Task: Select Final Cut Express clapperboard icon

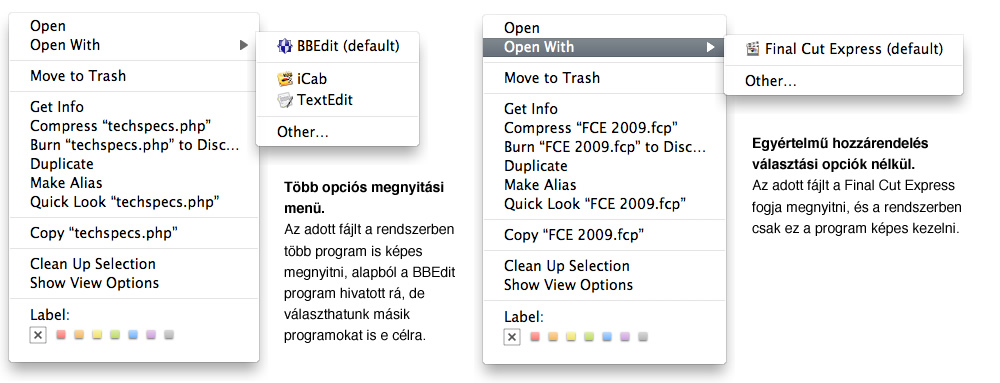Action: pos(753,49)
